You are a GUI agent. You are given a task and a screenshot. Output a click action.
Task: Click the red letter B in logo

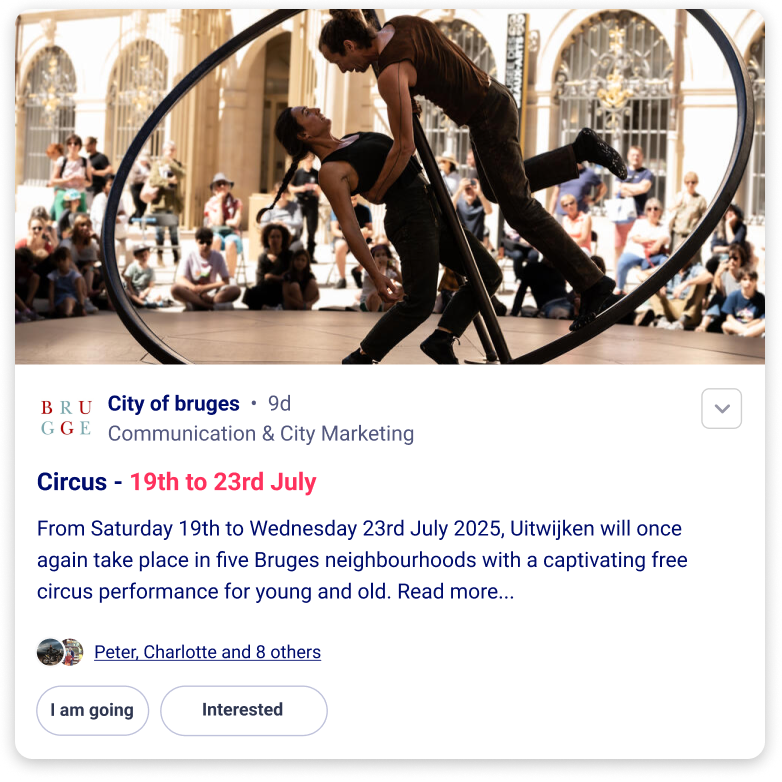coord(47,407)
